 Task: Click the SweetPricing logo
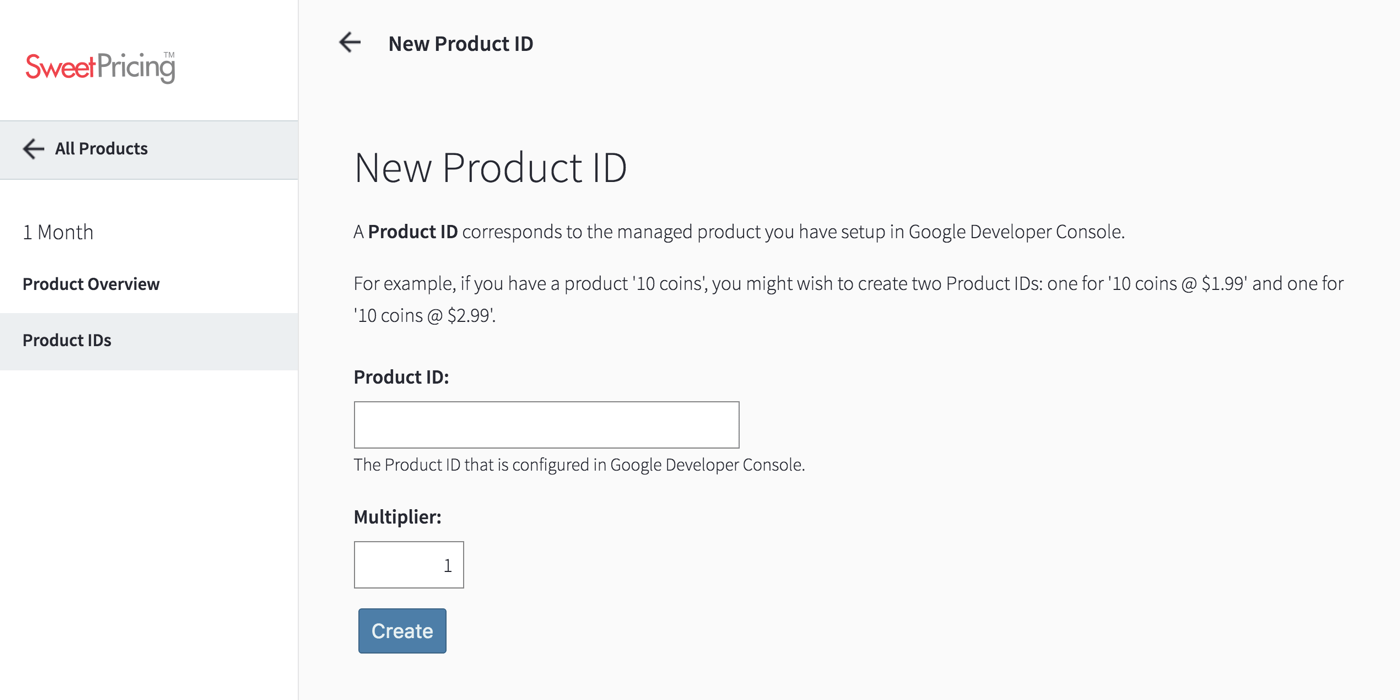100,67
